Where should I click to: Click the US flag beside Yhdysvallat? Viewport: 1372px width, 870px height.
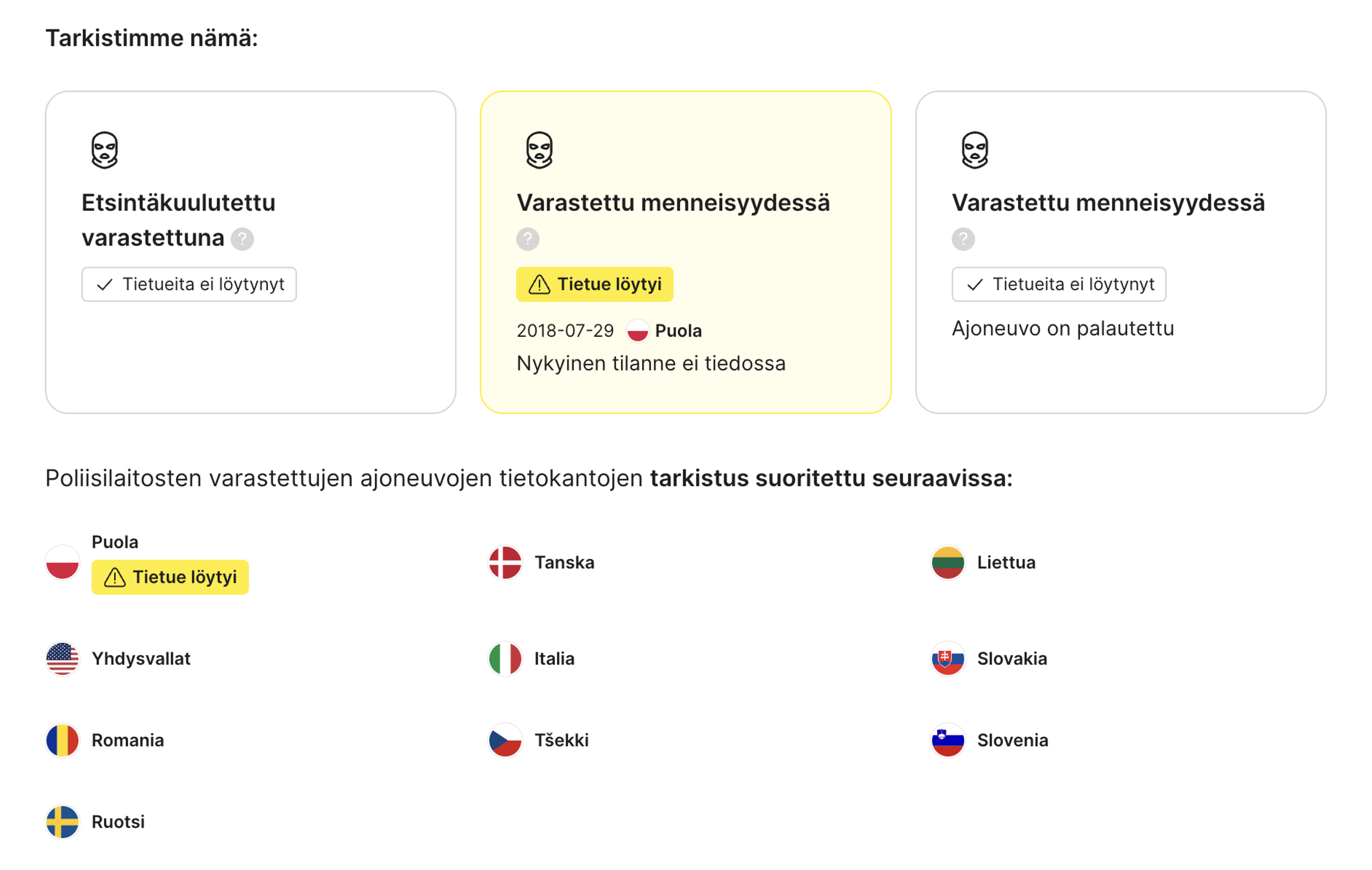point(62,659)
